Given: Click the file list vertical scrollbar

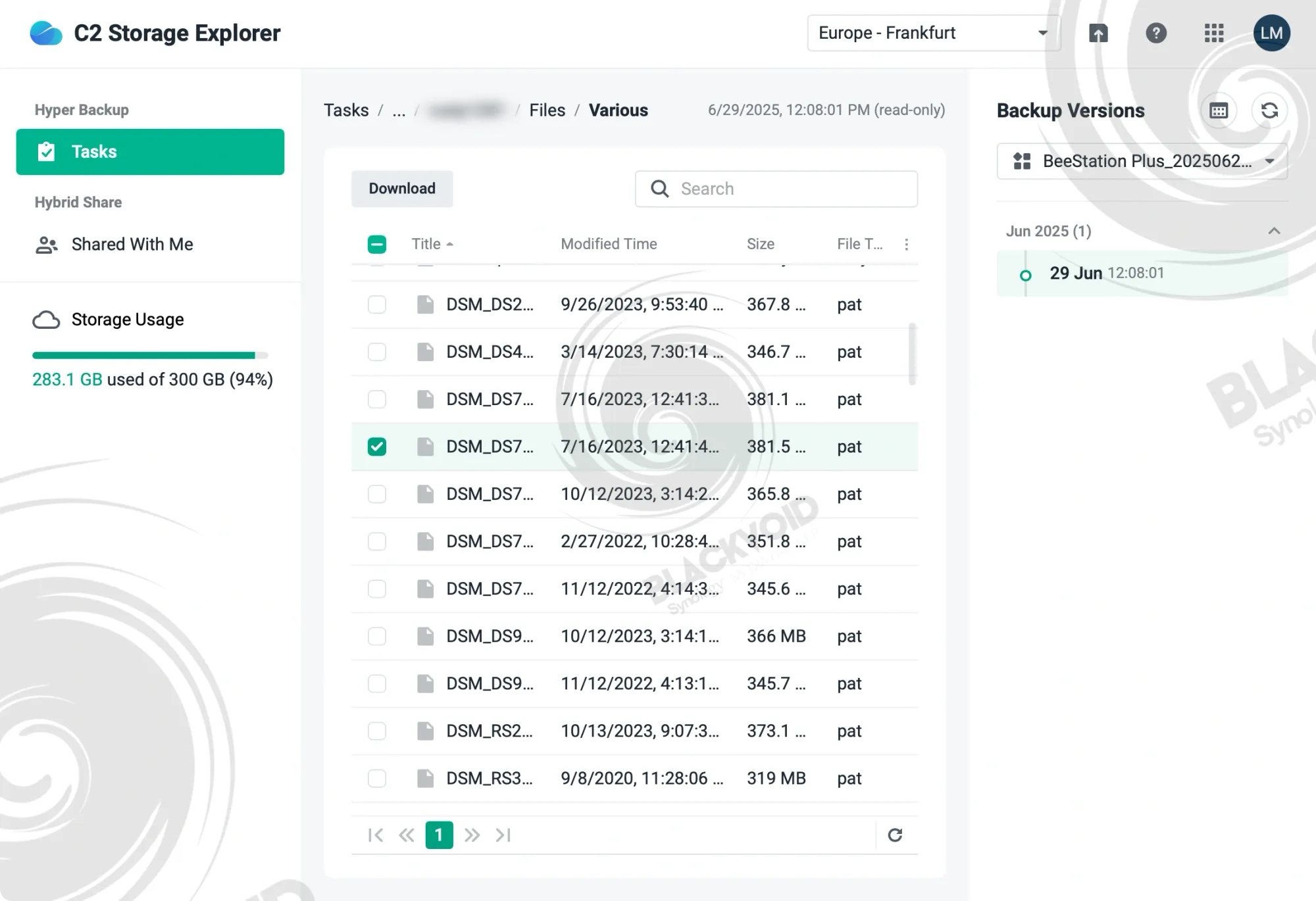Looking at the screenshot, I should click(x=913, y=354).
